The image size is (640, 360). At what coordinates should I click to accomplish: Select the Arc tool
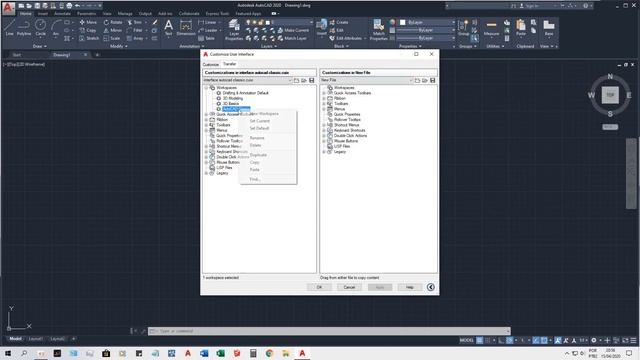[56, 27]
